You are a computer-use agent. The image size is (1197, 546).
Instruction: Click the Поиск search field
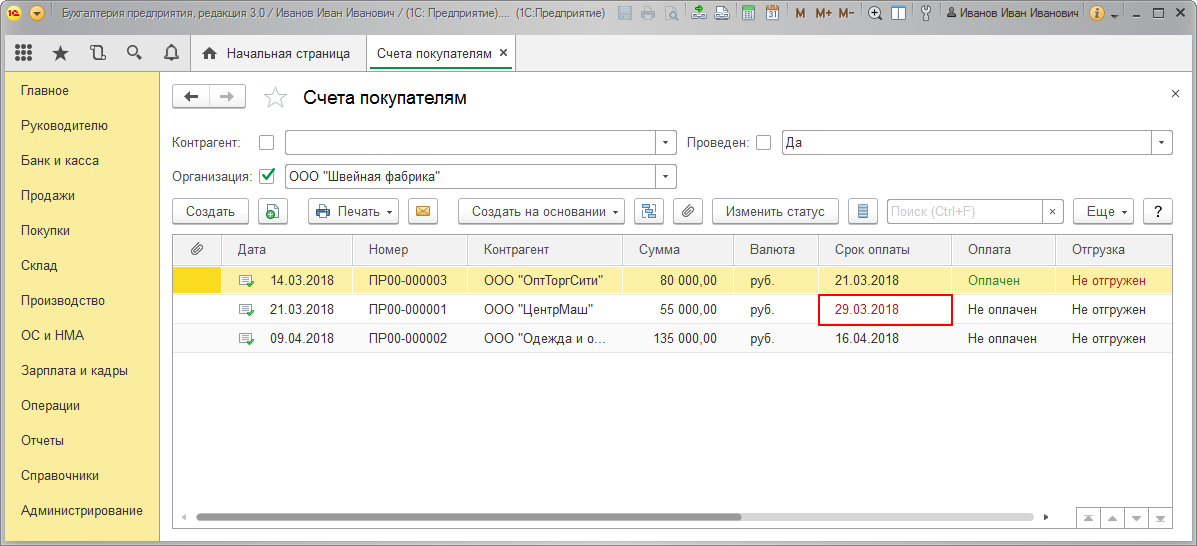click(x=964, y=211)
